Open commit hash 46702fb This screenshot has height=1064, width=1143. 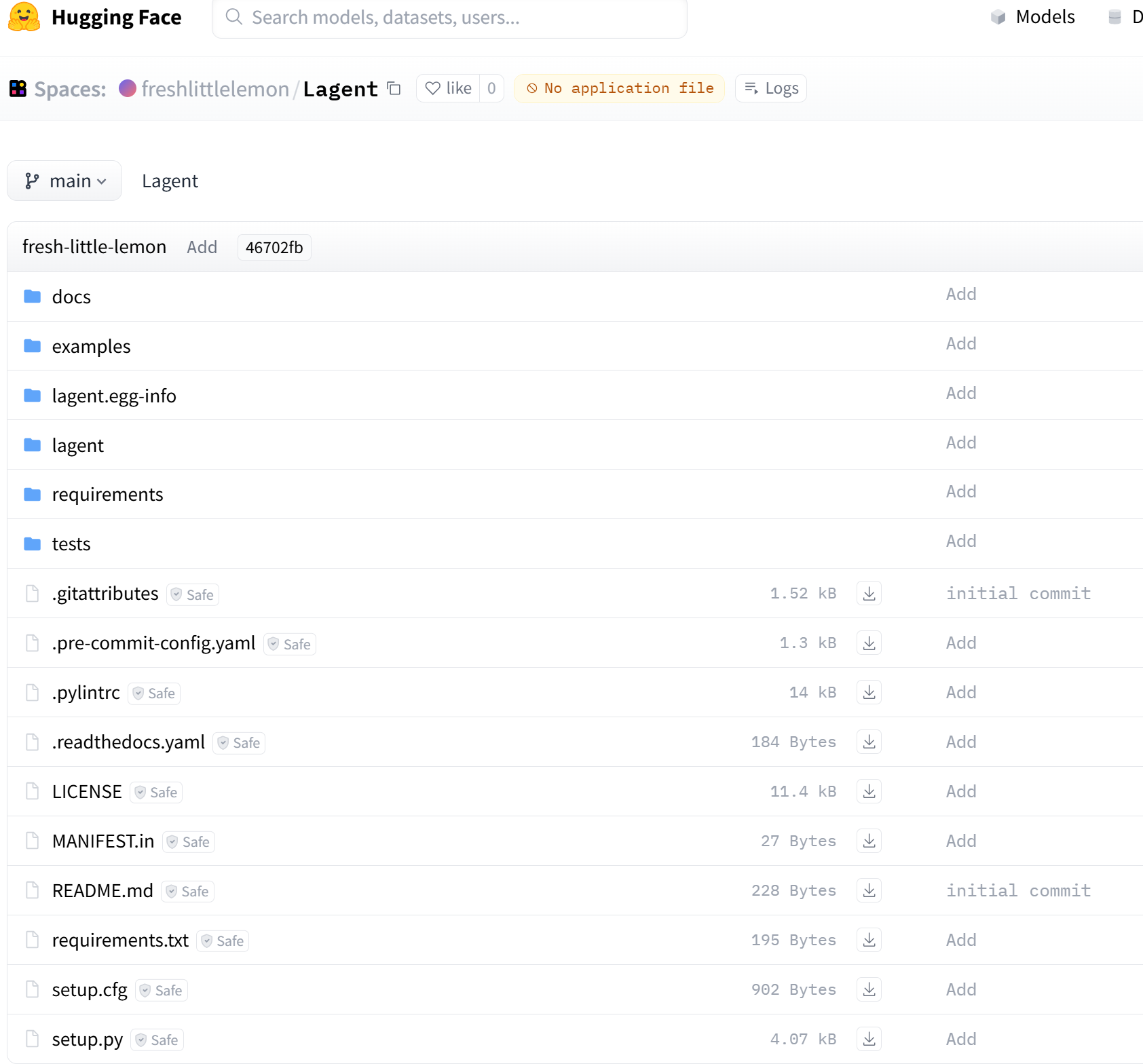point(274,248)
